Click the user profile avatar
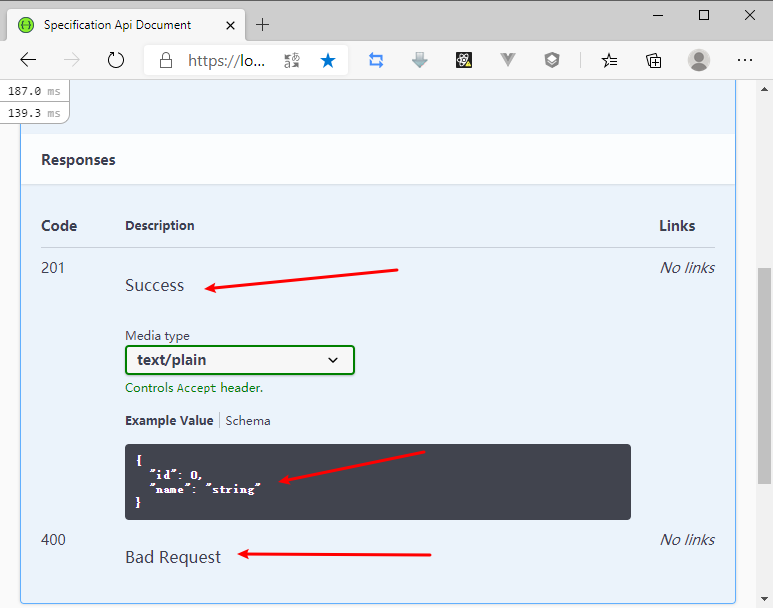This screenshot has height=608, width=773. coord(699,60)
